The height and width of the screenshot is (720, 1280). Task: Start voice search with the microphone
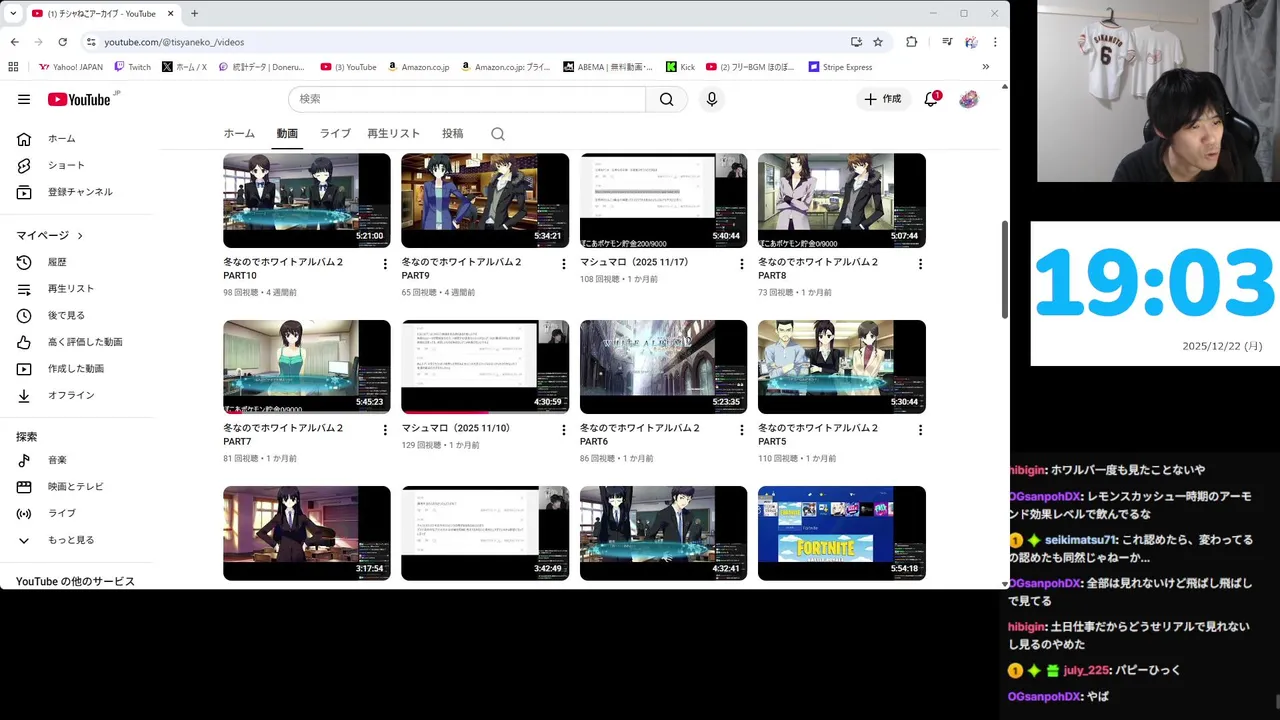[x=711, y=99]
